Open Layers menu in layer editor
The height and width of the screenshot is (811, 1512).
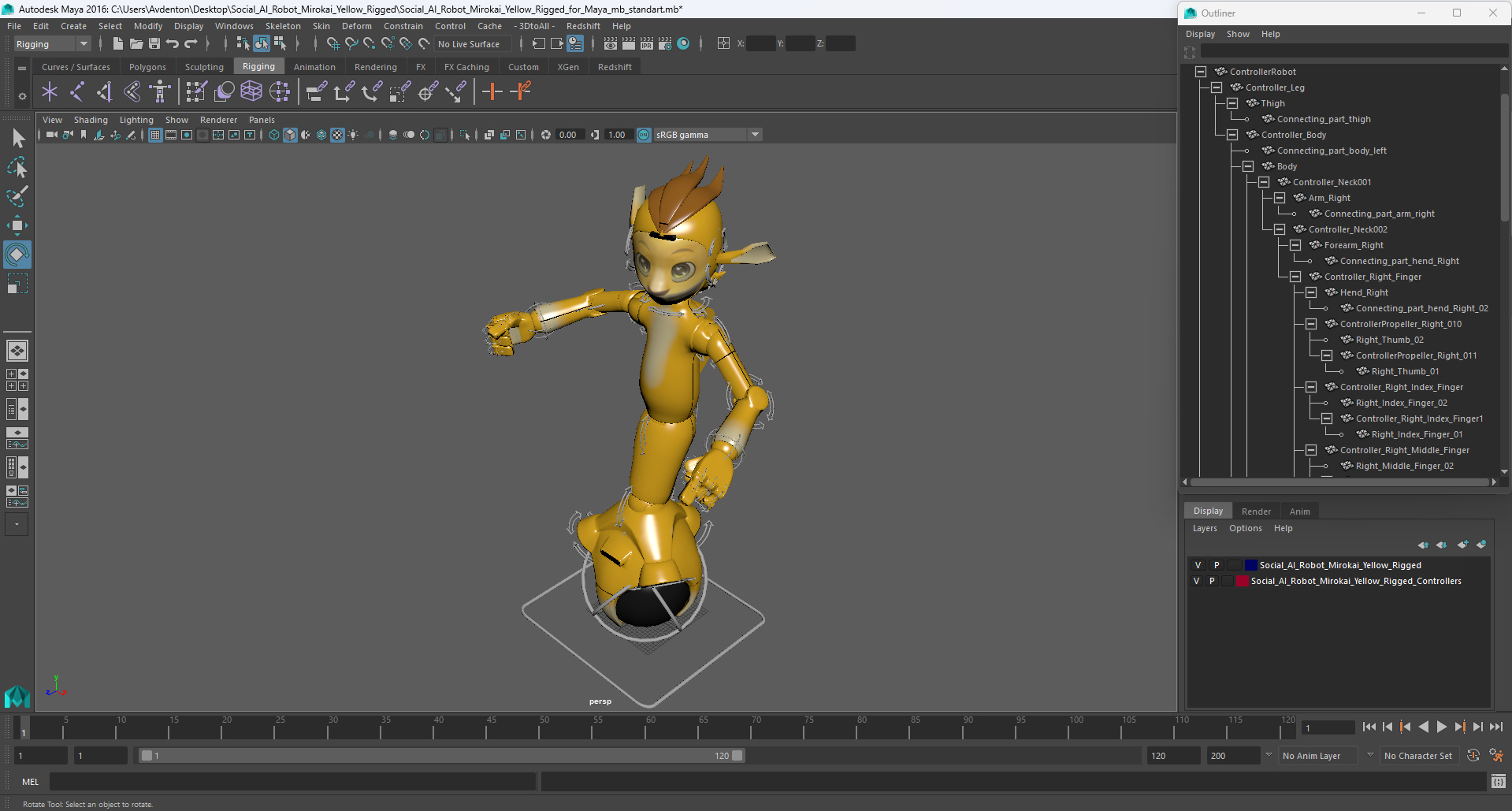(1205, 529)
